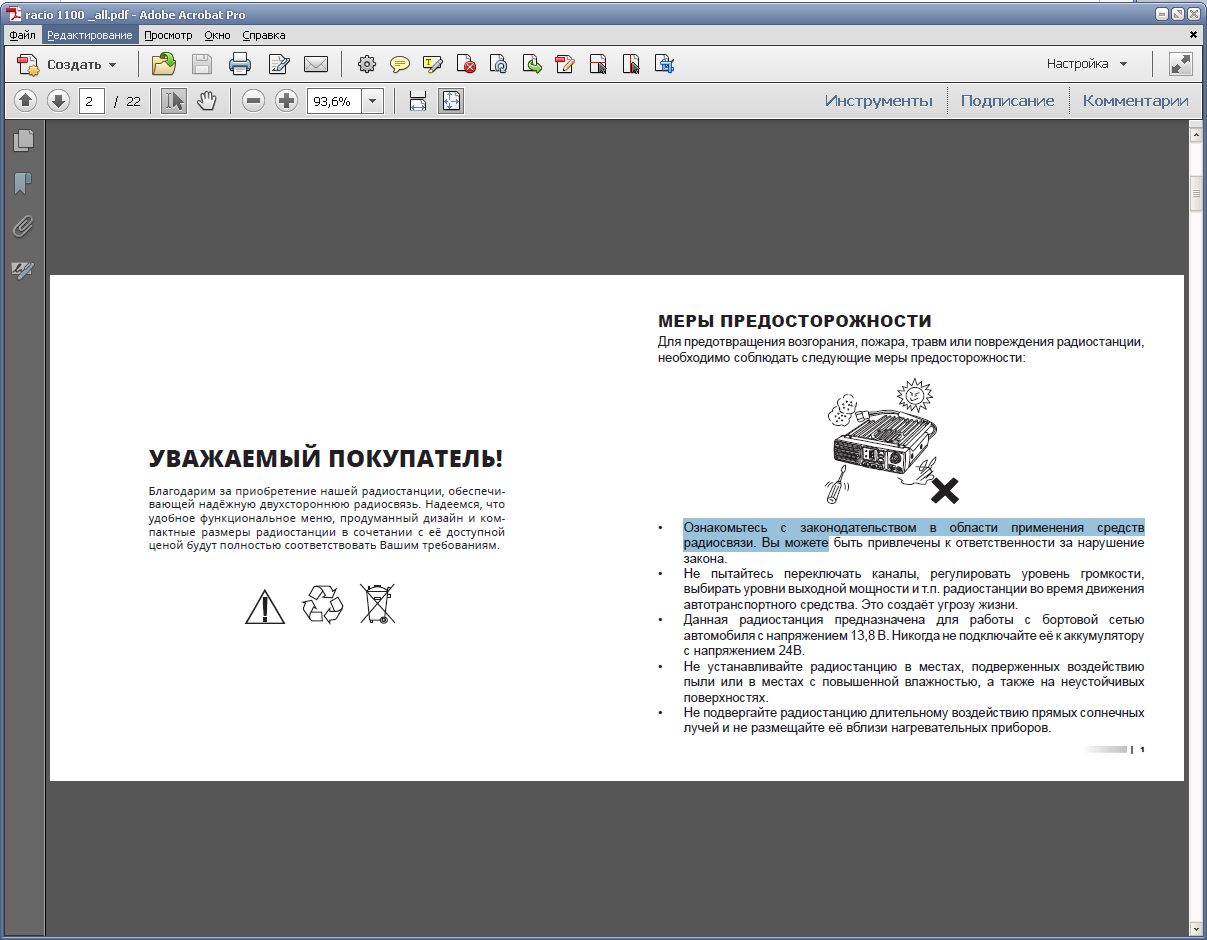Show signatures sidebar panel
The image size is (1207, 940).
pyautogui.click(x=23, y=270)
